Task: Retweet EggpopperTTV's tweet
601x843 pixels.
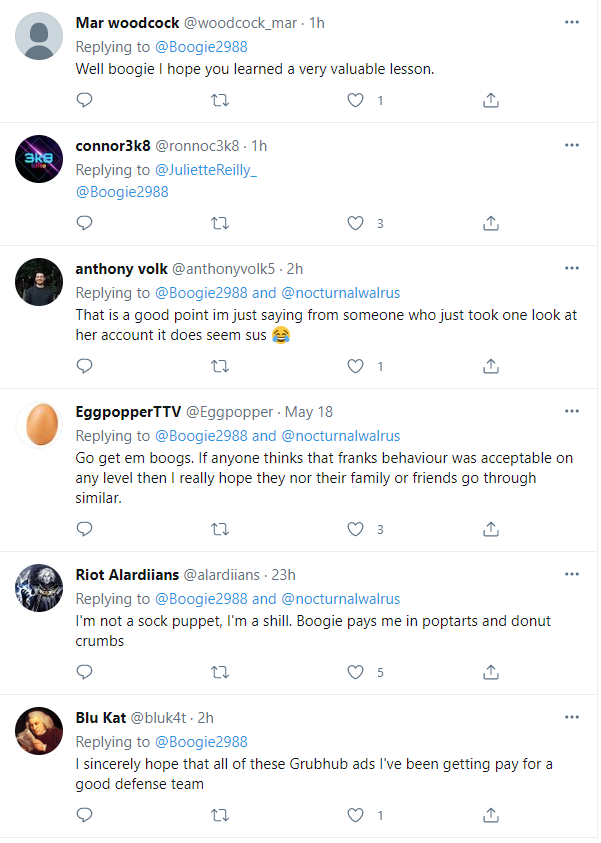Action: [x=220, y=530]
